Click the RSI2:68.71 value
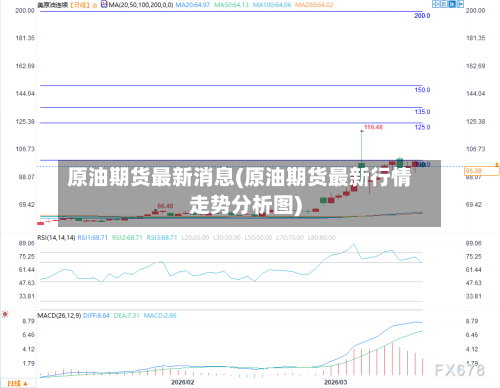Viewport: 500px width, 388px height. (x=127, y=238)
